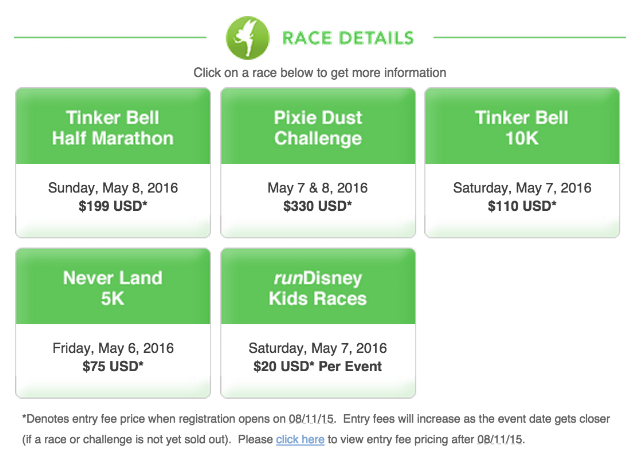640x471 pixels.
Task: Click the RACE DETAILS heading text
Action: click(x=347, y=39)
